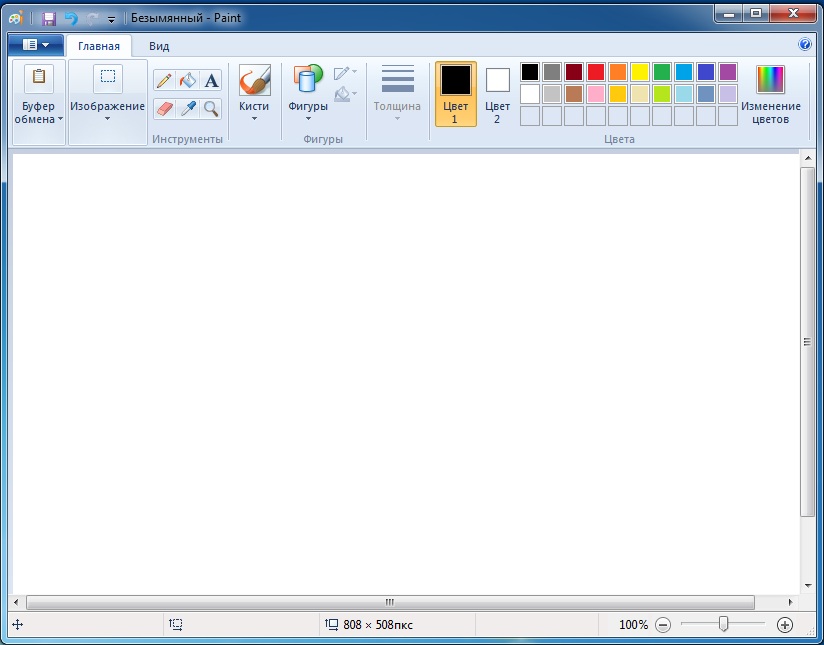This screenshot has height=645, width=824.
Task: Pick the green color swatch
Action: (x=662, y=72)
